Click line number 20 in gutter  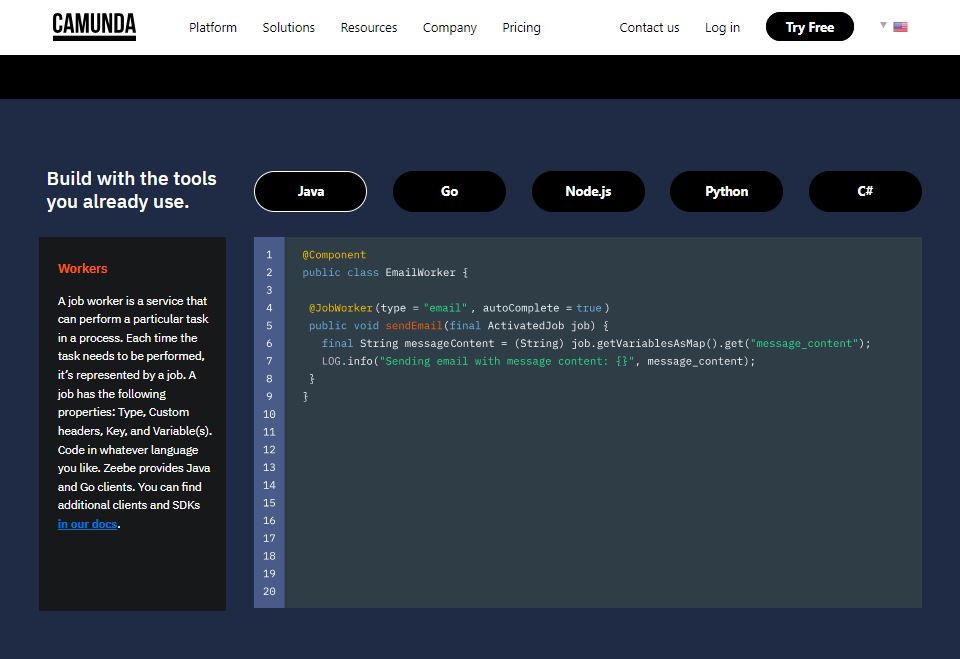(269, 591)
